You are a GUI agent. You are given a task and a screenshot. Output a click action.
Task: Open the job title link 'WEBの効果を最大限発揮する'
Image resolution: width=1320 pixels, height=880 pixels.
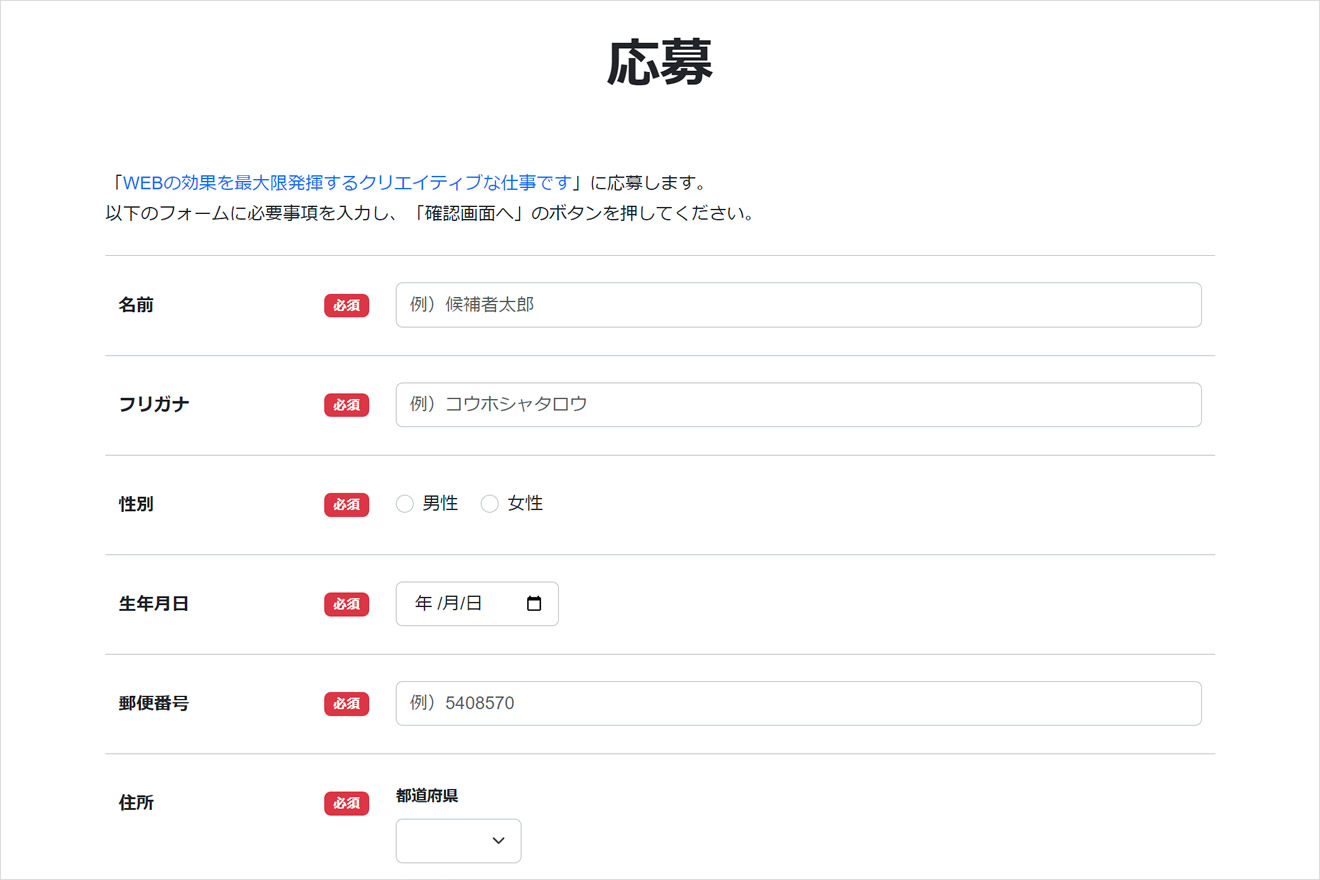[x=348, y=183]
